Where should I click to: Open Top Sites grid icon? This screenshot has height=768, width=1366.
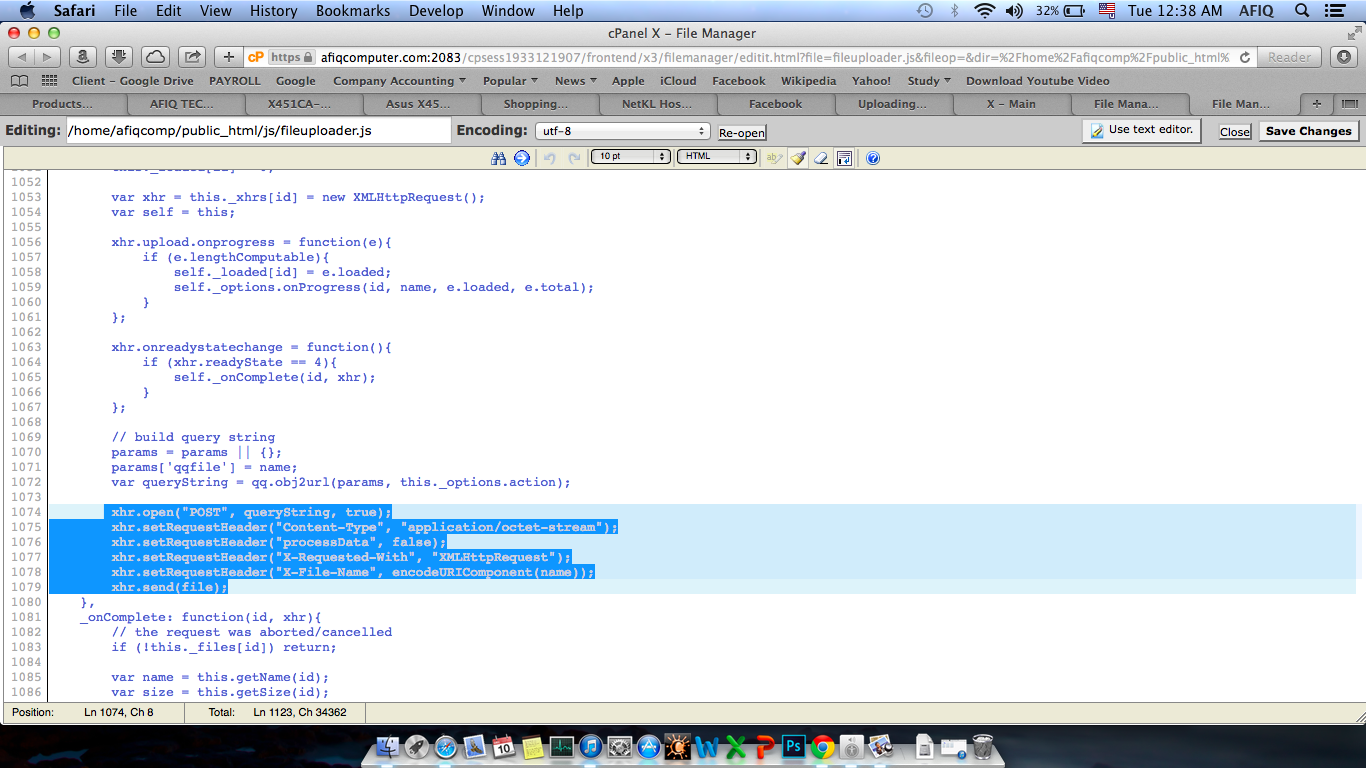tap(49, 81)
